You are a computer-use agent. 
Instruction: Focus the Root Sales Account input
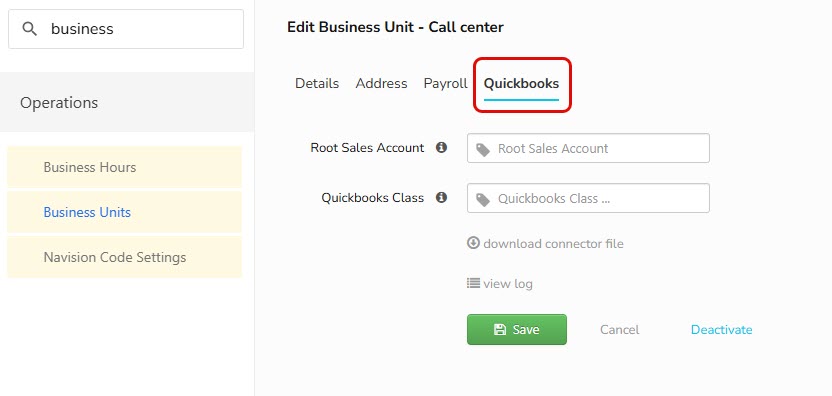tap(588, 148)
